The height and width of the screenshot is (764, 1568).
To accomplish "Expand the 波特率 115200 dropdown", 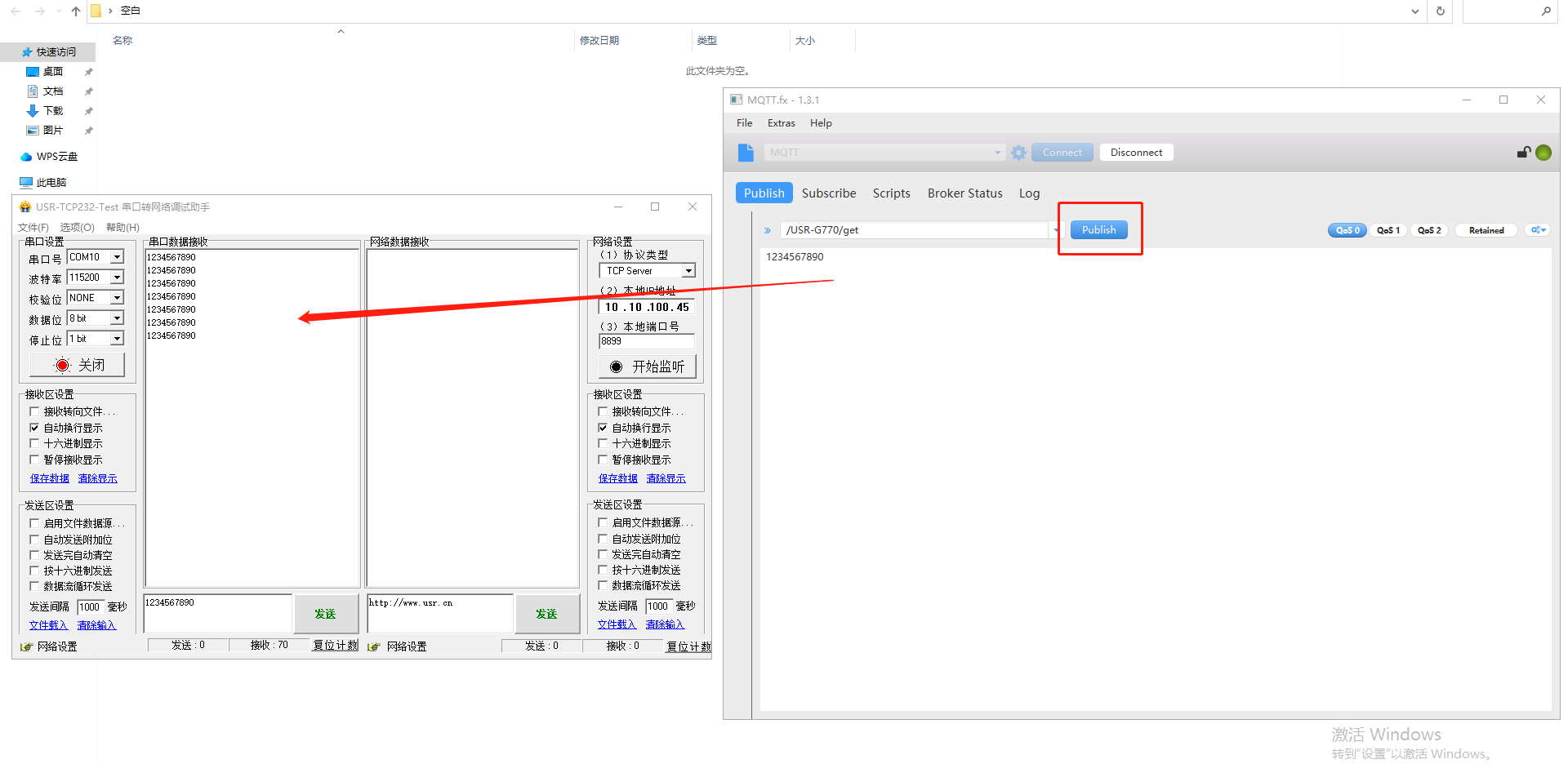I will pos(117,278).
